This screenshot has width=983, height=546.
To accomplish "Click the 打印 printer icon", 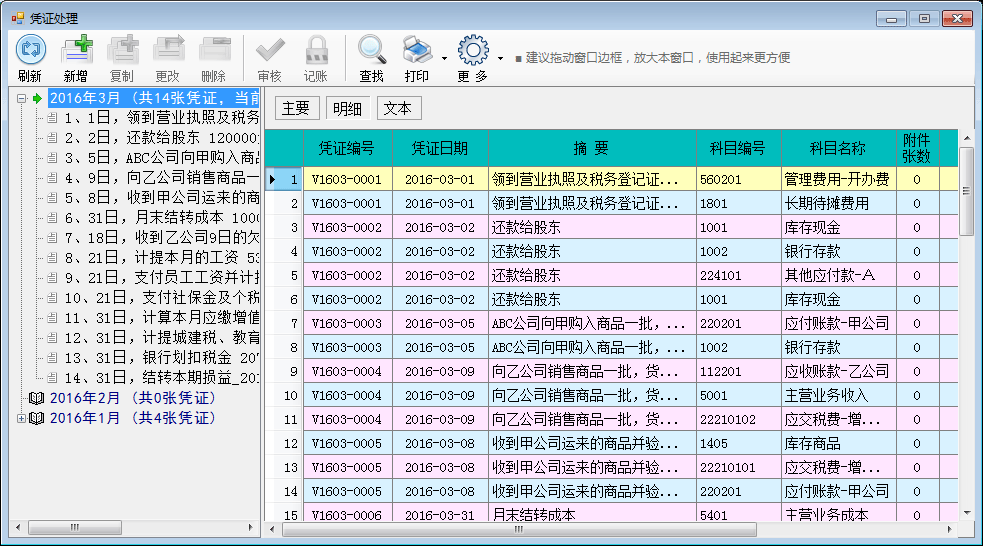I will (x=417, y=50).
